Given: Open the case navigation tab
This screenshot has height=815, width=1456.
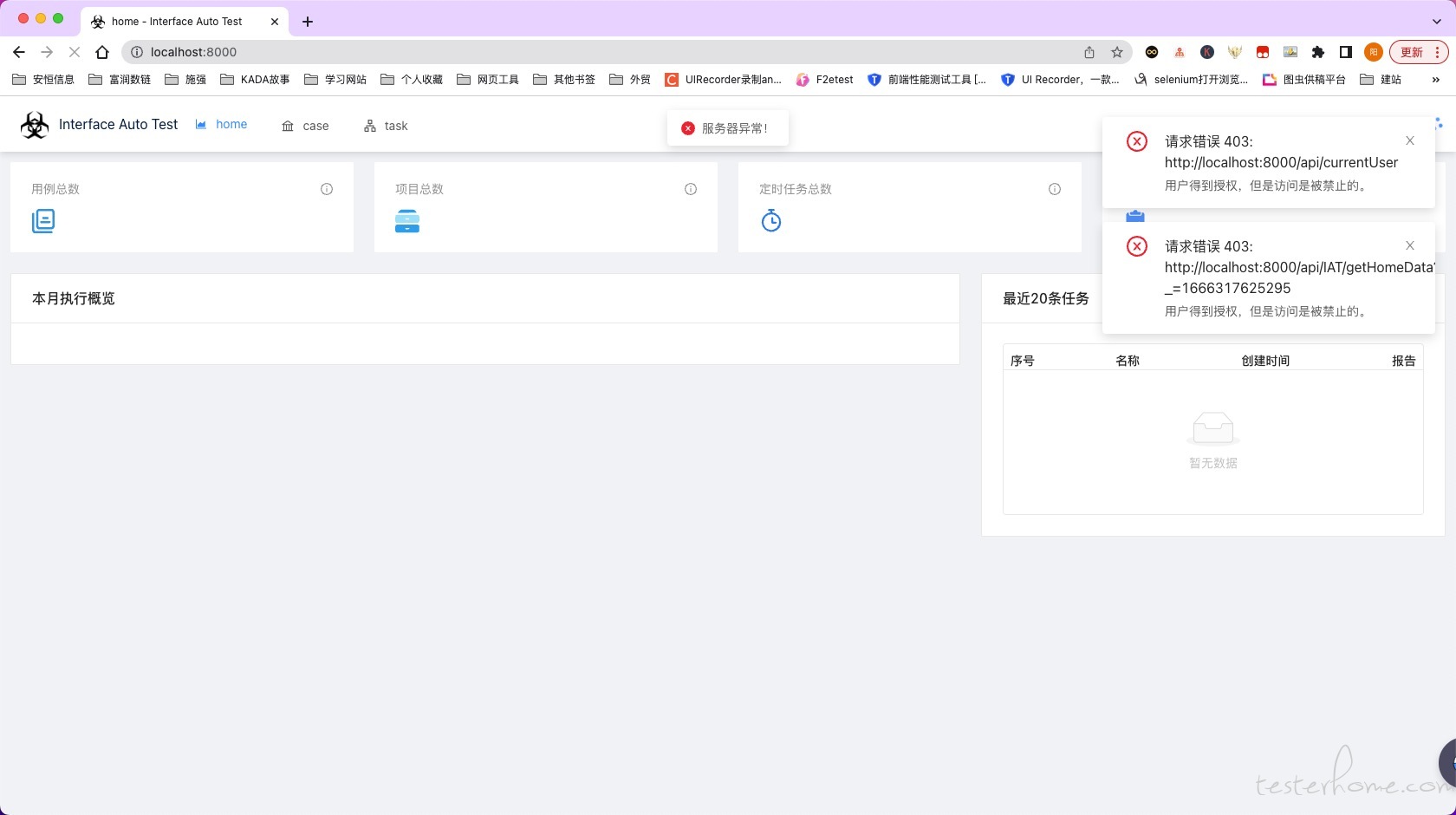Looking at the screenshot, I should click(305, 126).
